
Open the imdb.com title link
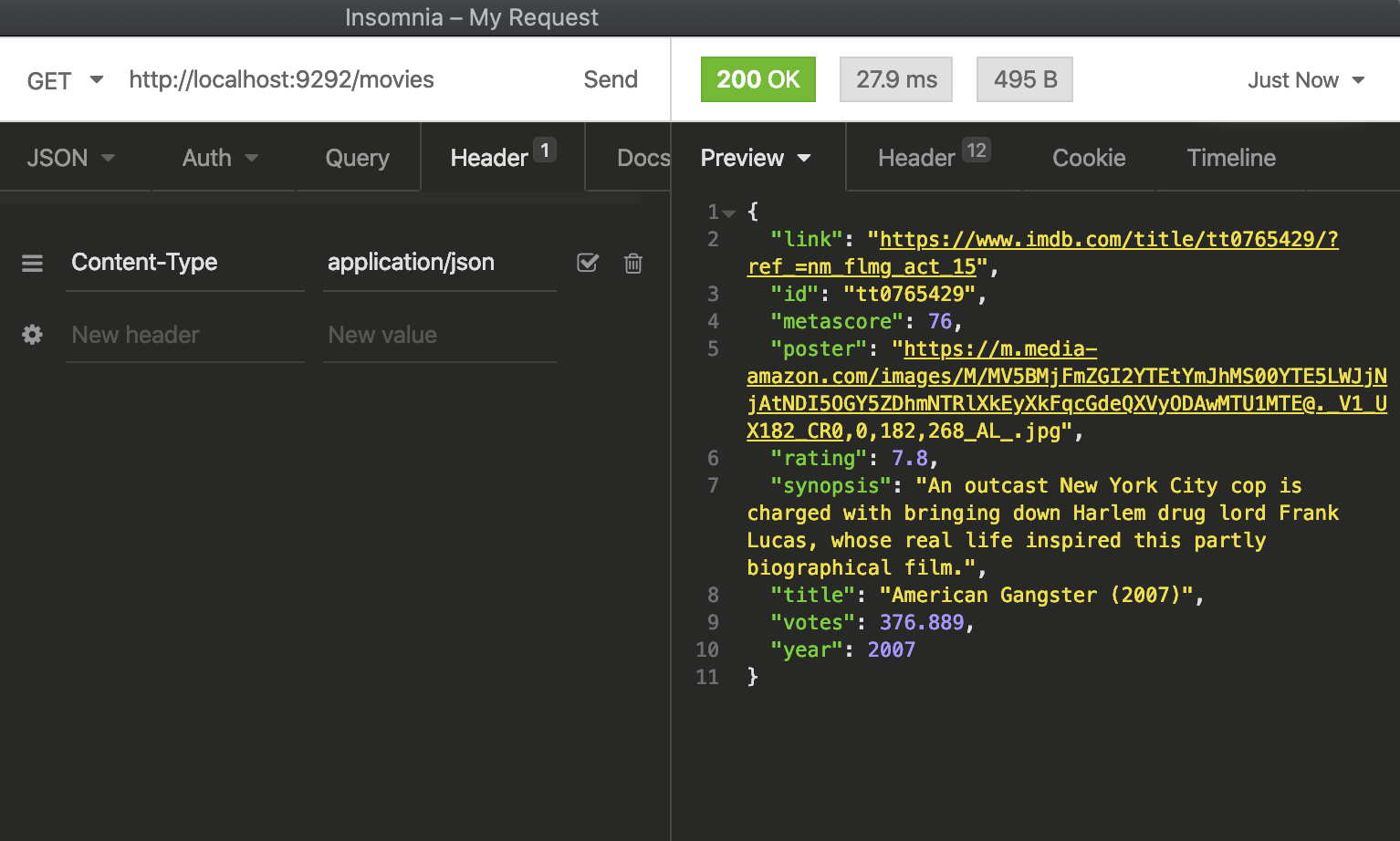[1109, 240]
